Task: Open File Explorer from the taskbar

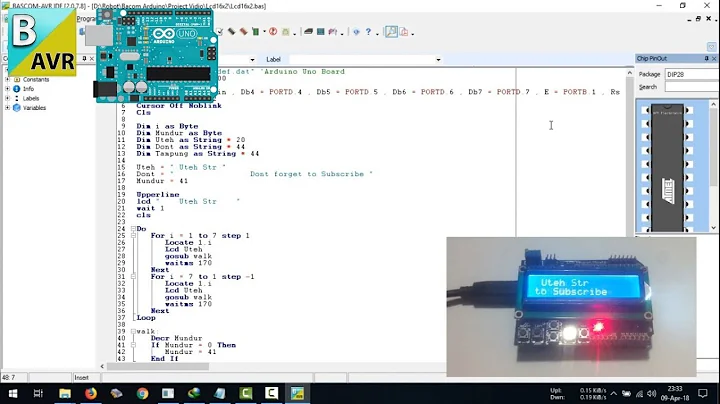Action: point(65,393)
